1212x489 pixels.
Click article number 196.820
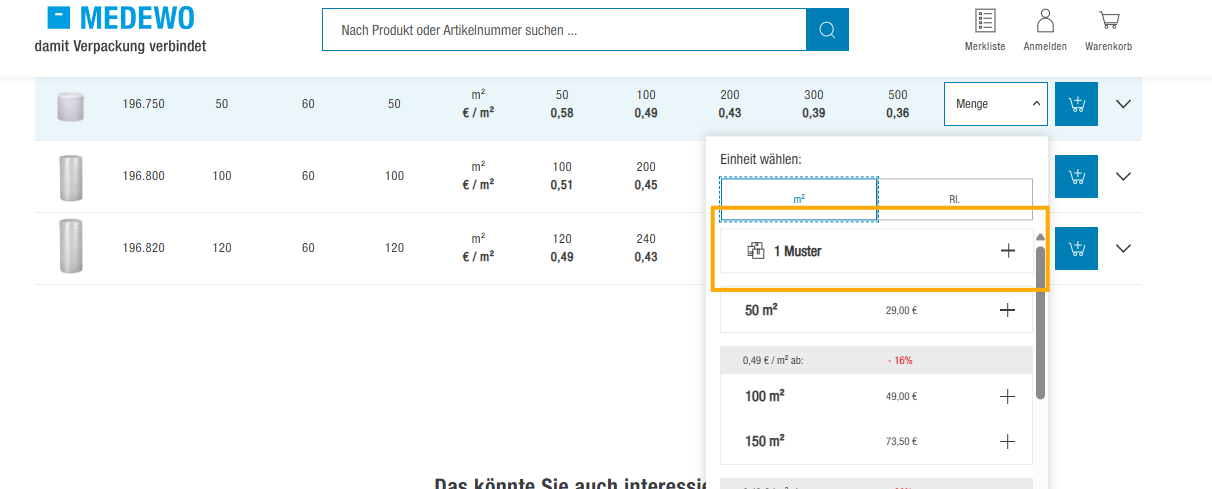click(x=144, y=248)
